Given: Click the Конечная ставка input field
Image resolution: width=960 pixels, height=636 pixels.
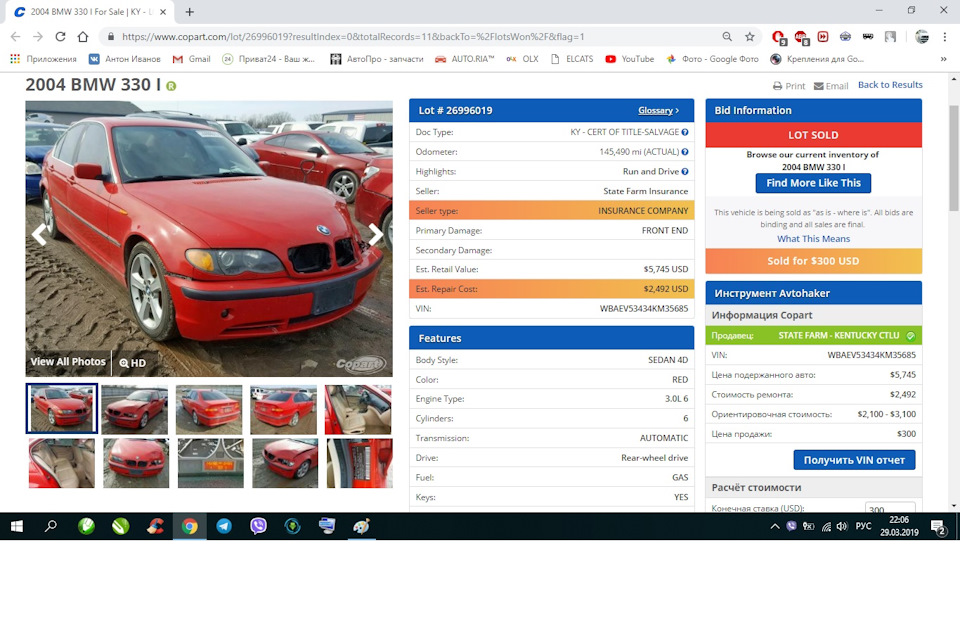Looking at the screenshot, I should (890, 508).
